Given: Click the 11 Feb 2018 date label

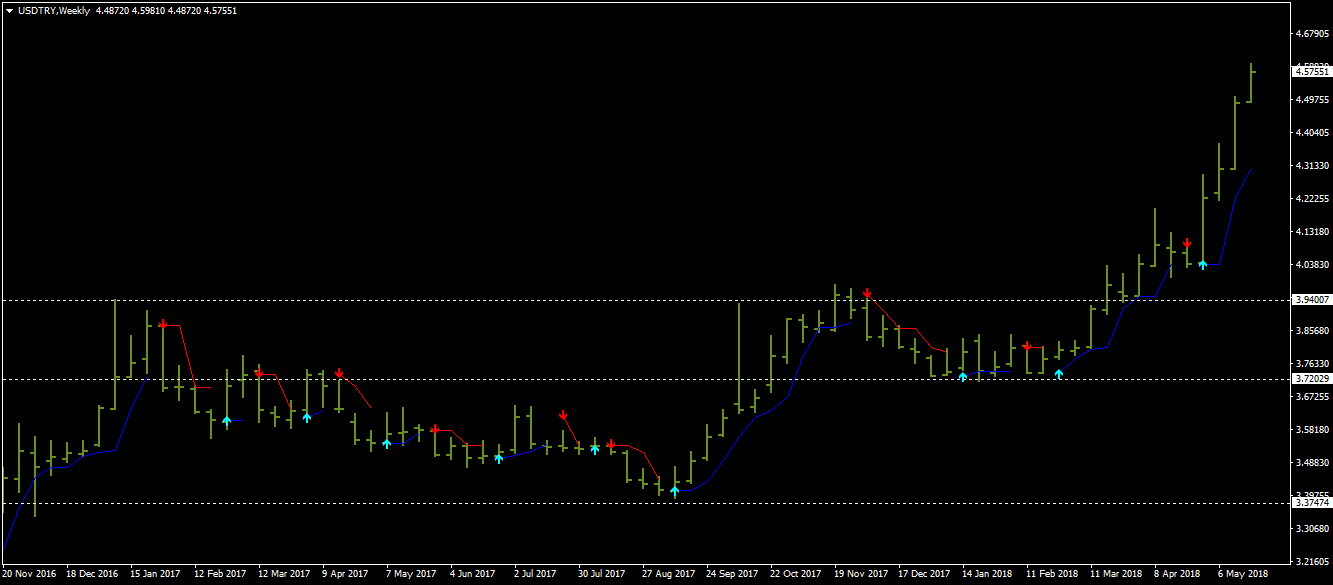Looking at the screenshot, I should click(x=1054, y=575).
